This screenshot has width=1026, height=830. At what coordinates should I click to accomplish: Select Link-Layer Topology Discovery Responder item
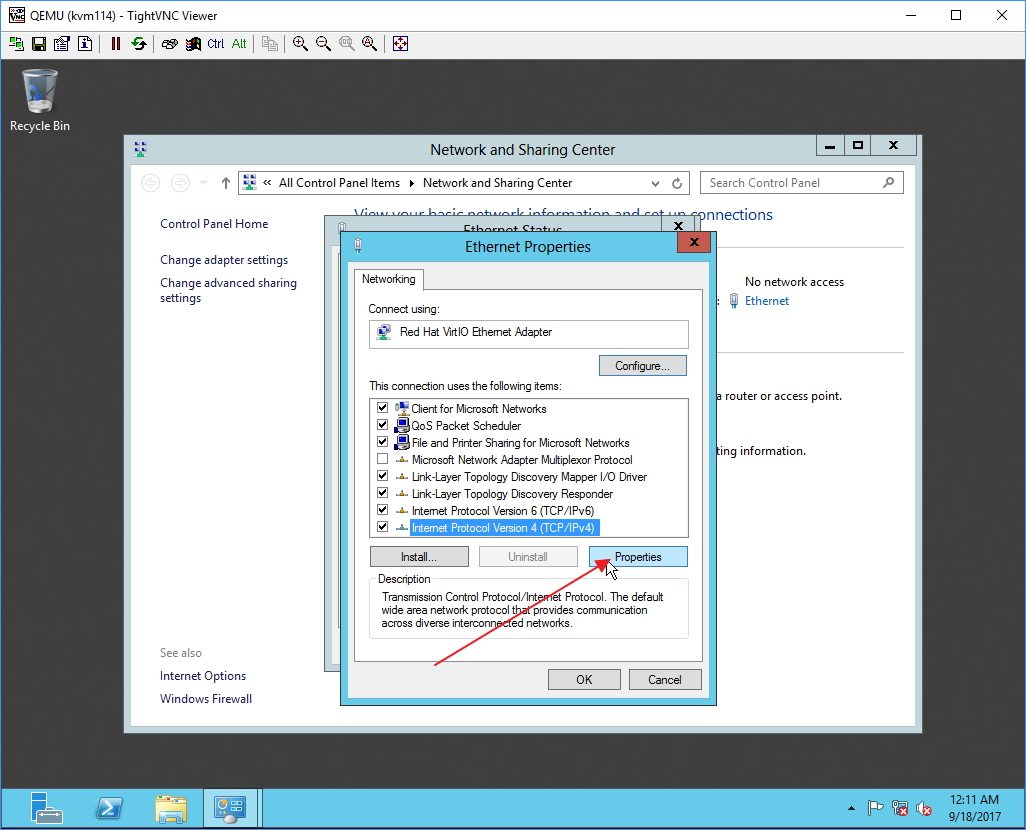click(512, 494)
